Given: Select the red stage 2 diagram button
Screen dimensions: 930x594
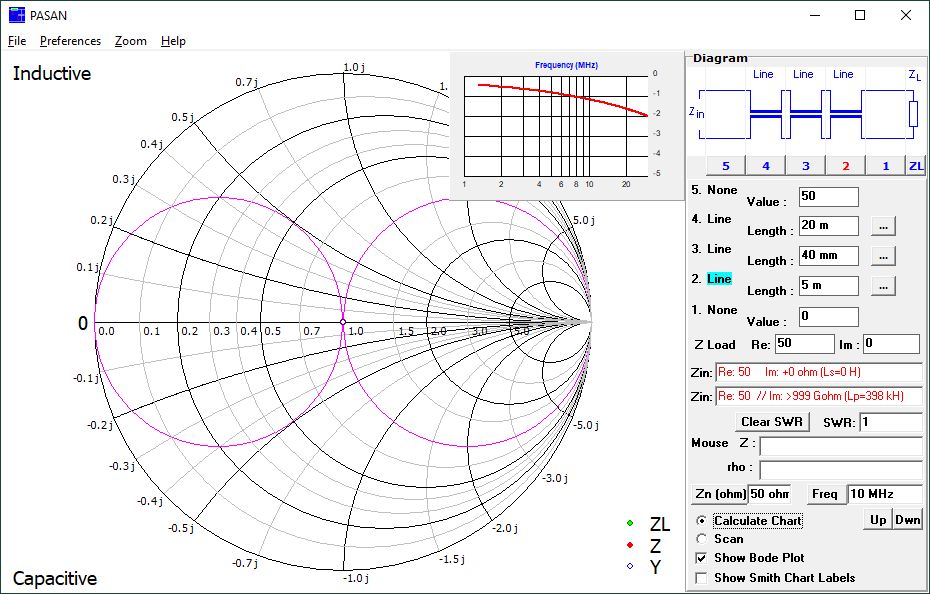Looking at the screenshot, I should click(x=846, y=166).
